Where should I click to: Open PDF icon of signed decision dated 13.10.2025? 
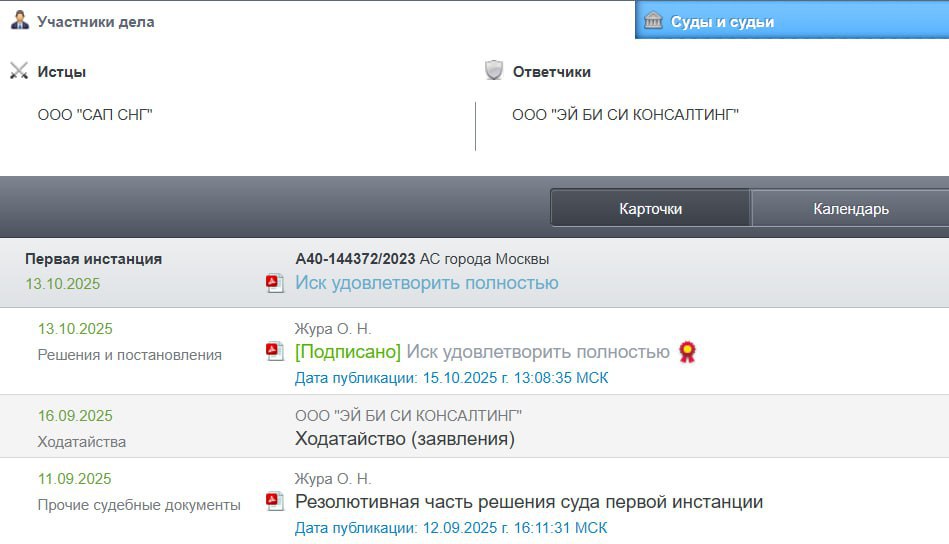(275, 351)
